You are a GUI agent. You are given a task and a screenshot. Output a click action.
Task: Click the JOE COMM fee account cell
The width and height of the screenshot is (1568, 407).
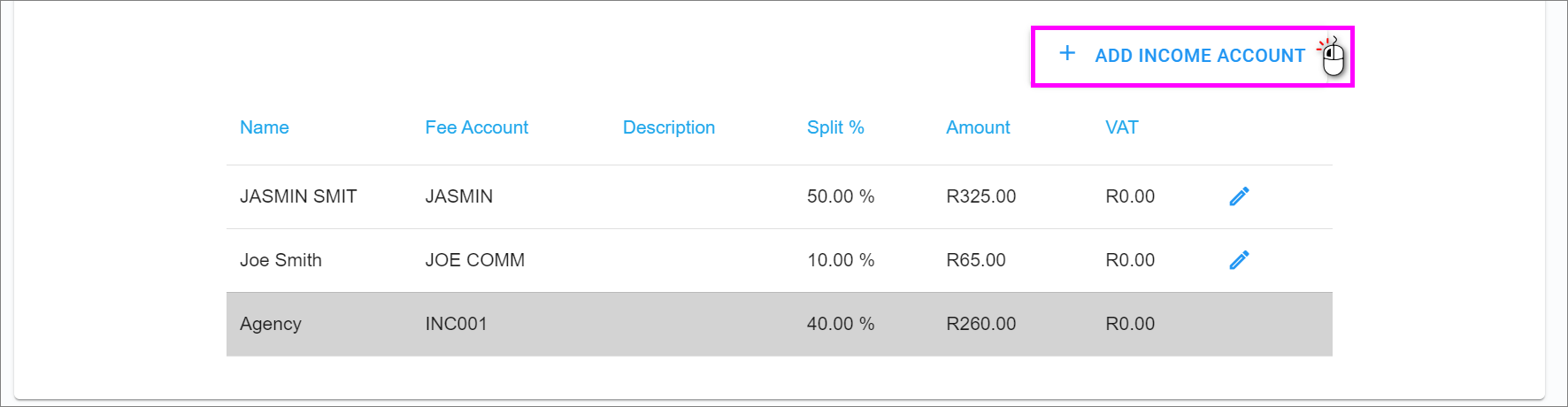(474, 260)
